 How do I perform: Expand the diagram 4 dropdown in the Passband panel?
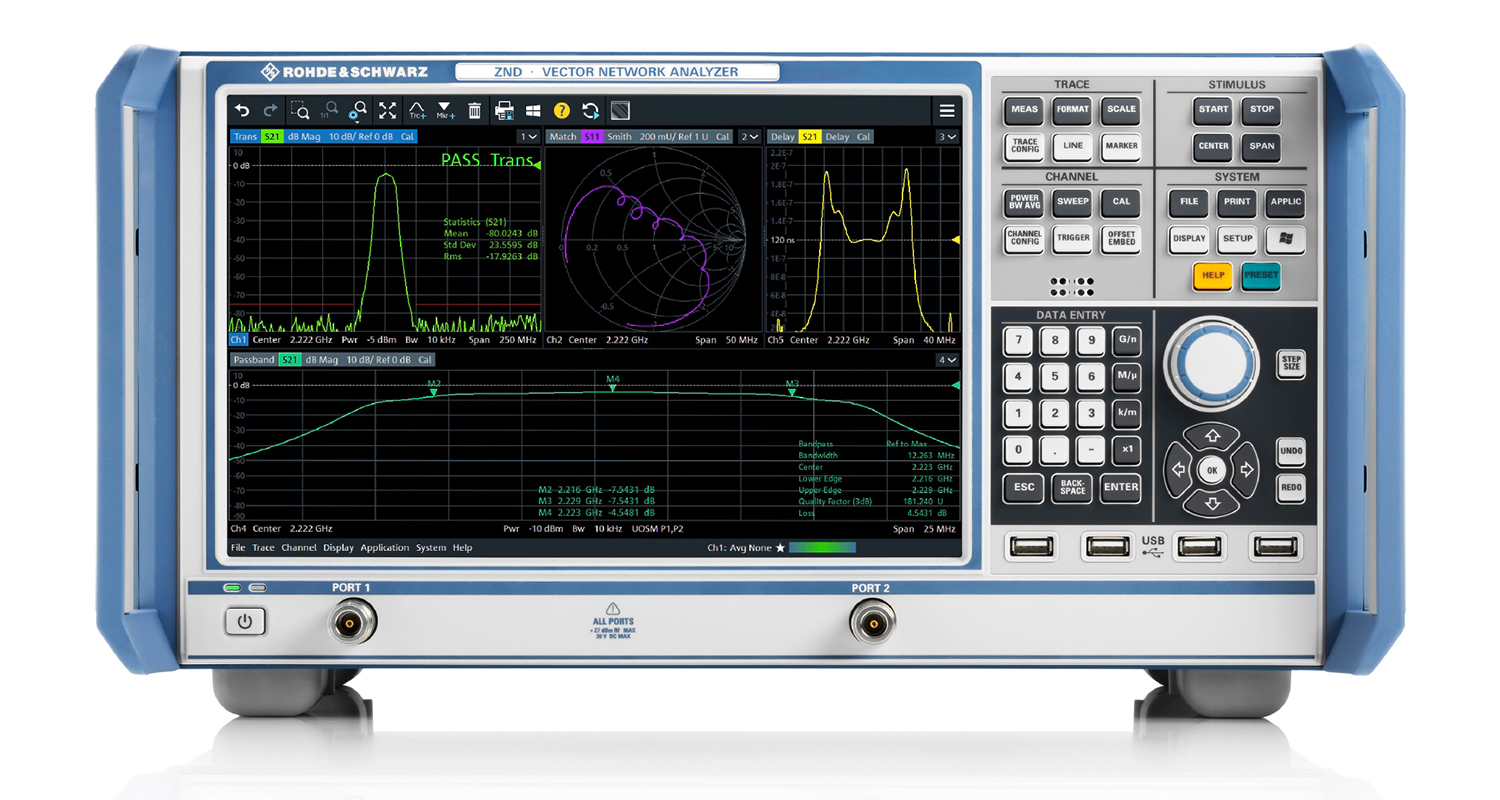[947, 360]
